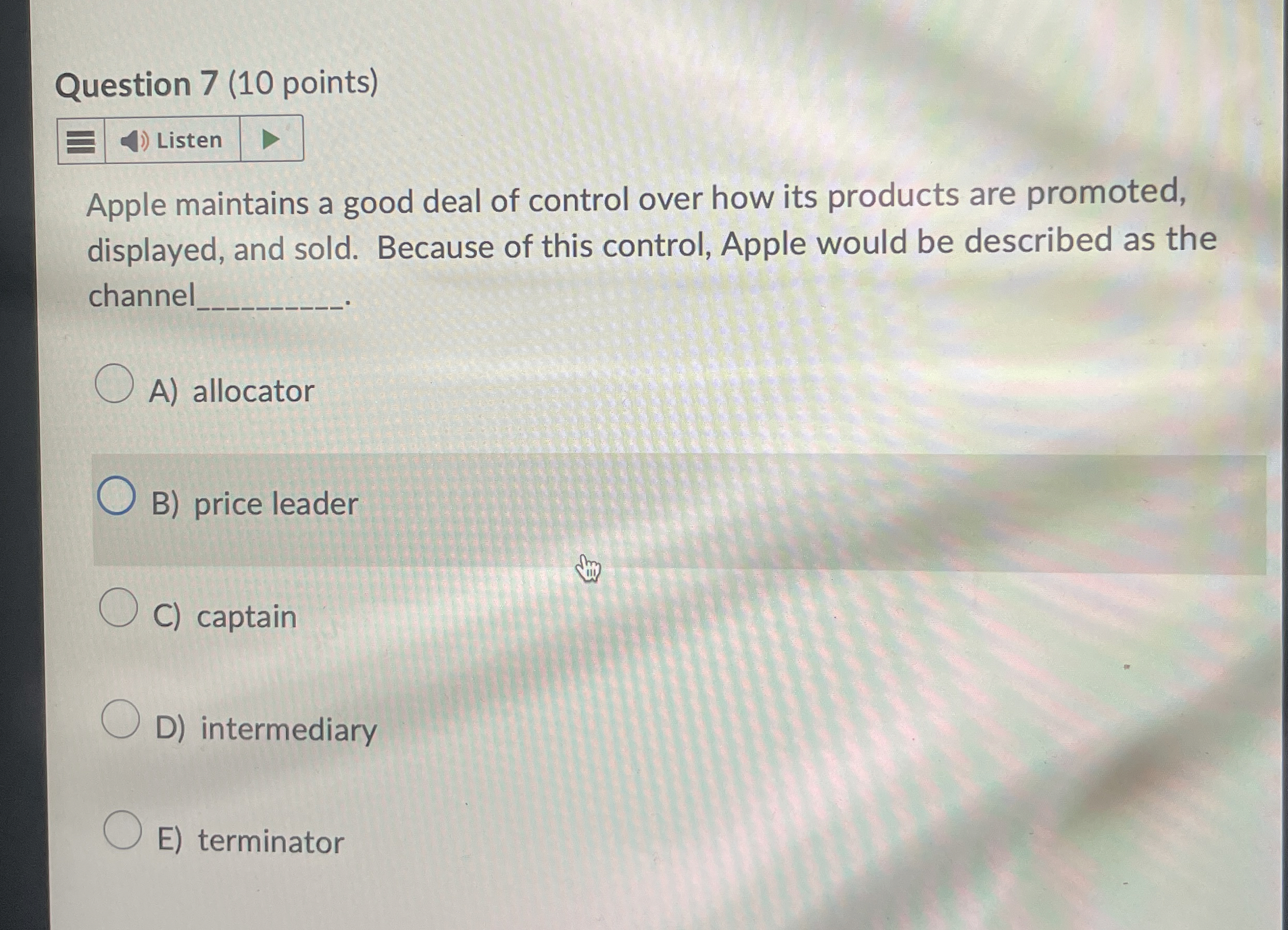Pick answer D intermediary
The width and height of the screenshot is (1288, 930).
click(121, 719)
